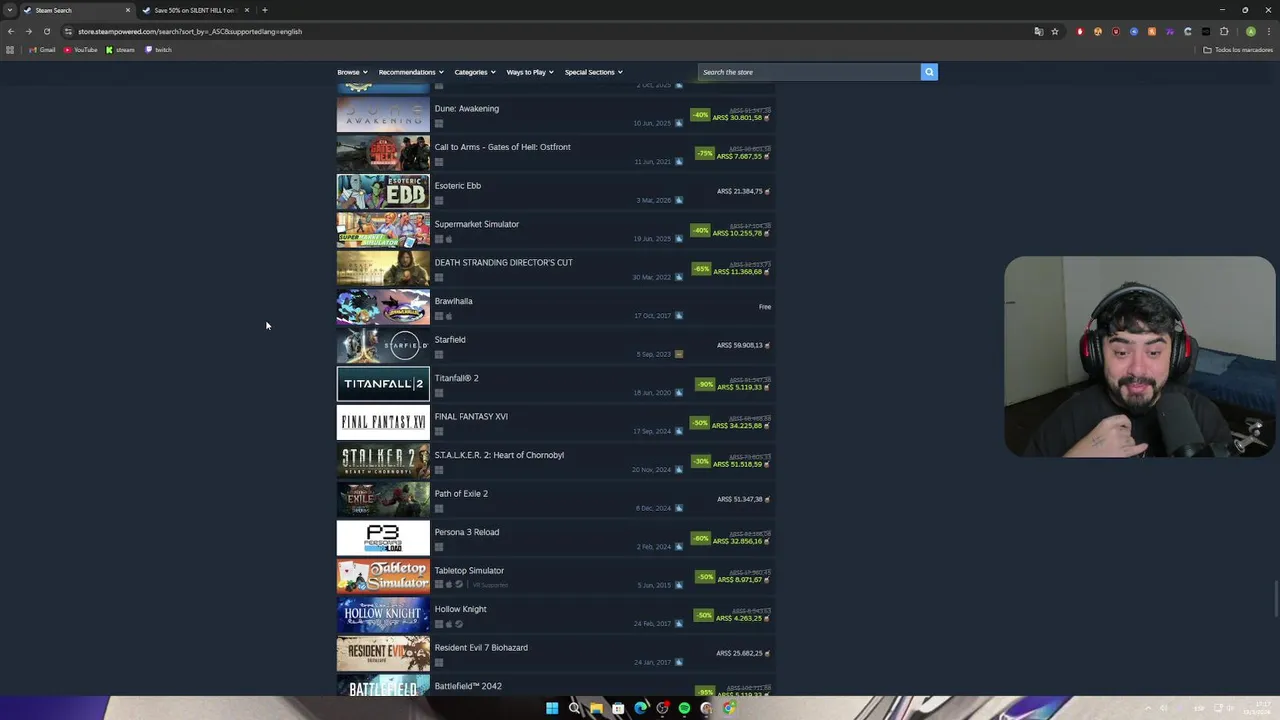Open the Path of Exile 2 listing
Viewport: 1280px width, 720px height.
(x=555, y=500)
